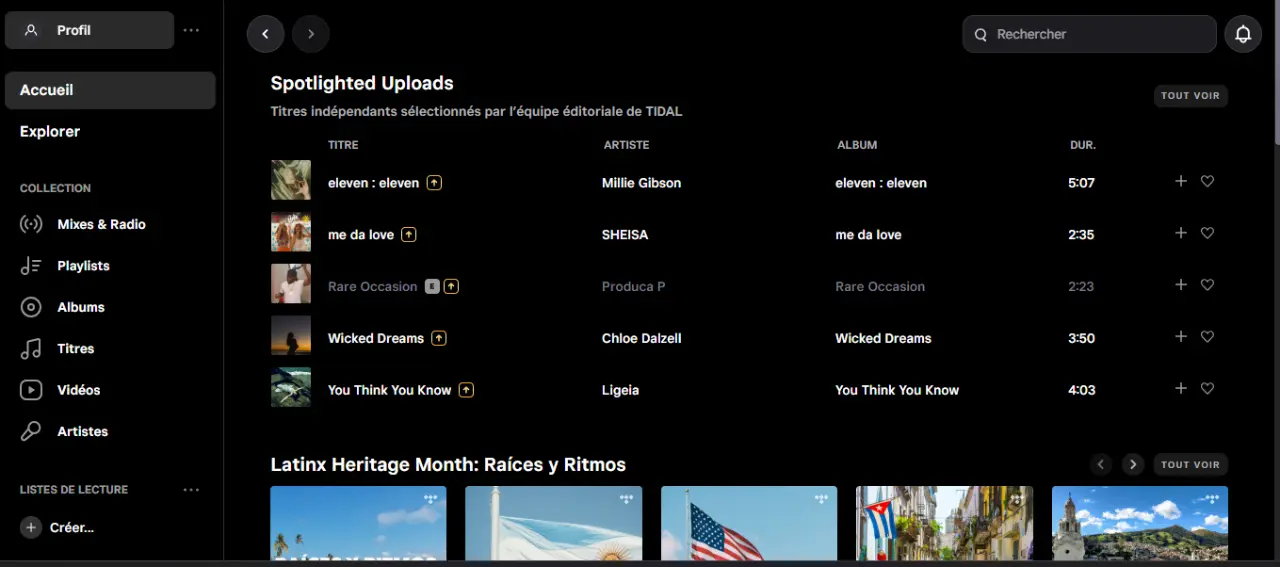1280x567 pixels.
Task: Add You Think You Know to a playlist
Action: pyautogui.click(x=1181, y=388)
